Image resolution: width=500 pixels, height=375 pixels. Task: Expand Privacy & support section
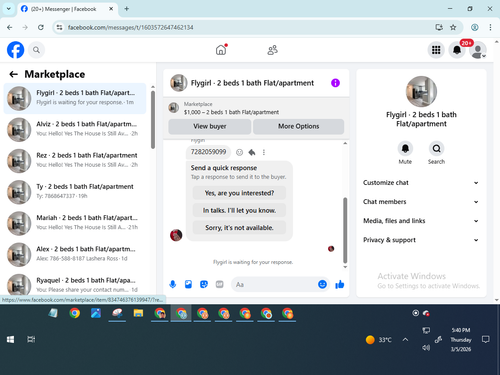pos(421,240)
